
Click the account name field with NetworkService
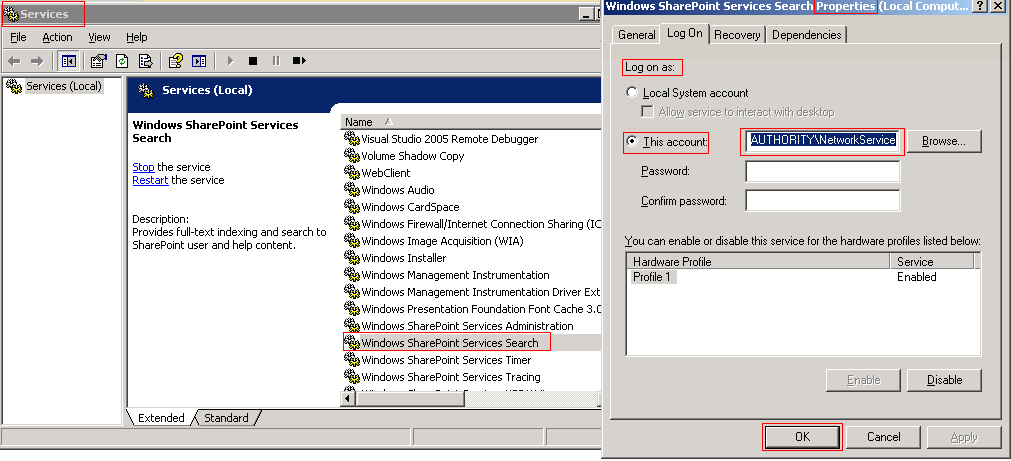822,141
